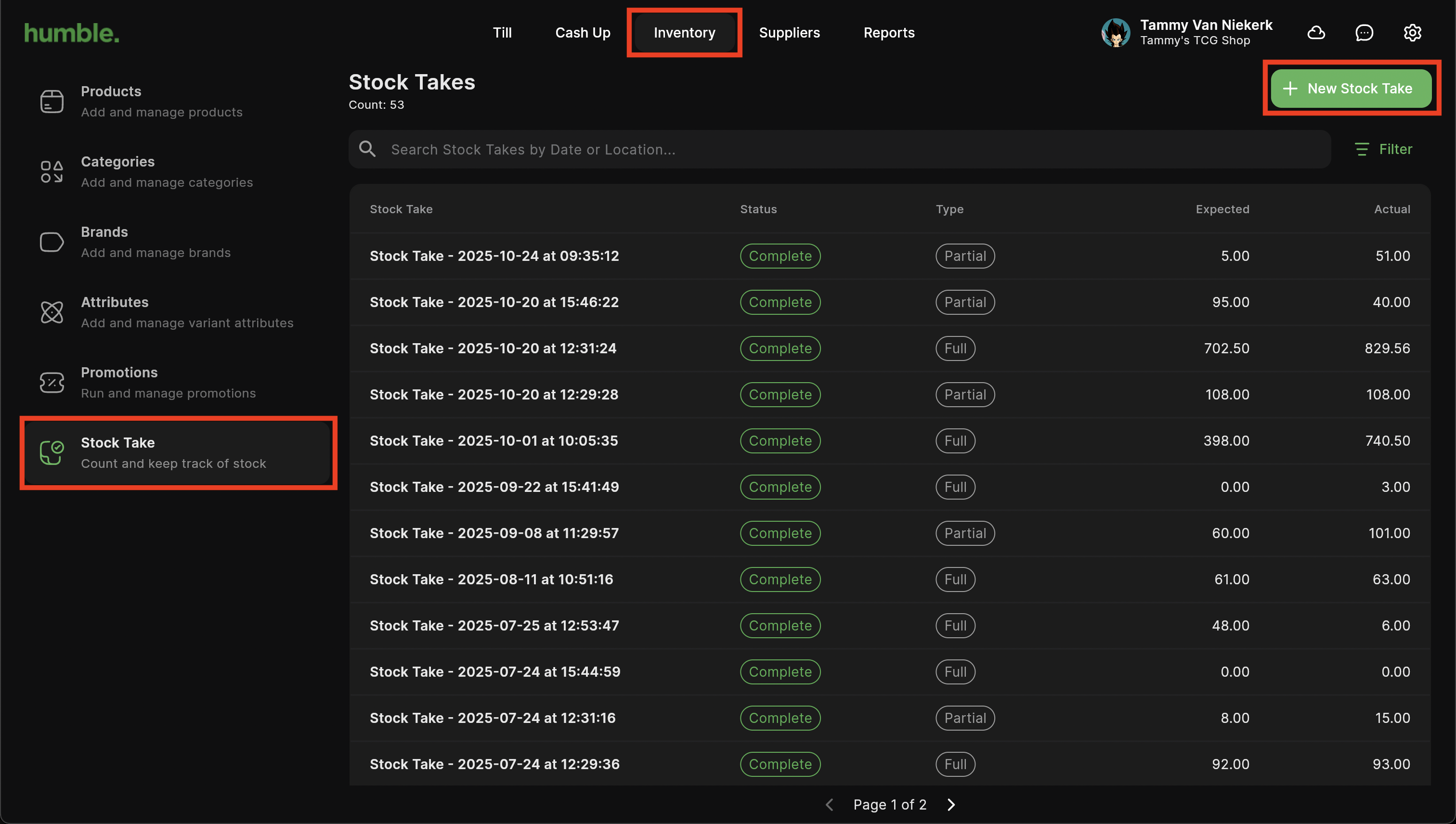Click the user avatar picture

click(1115, 33)
